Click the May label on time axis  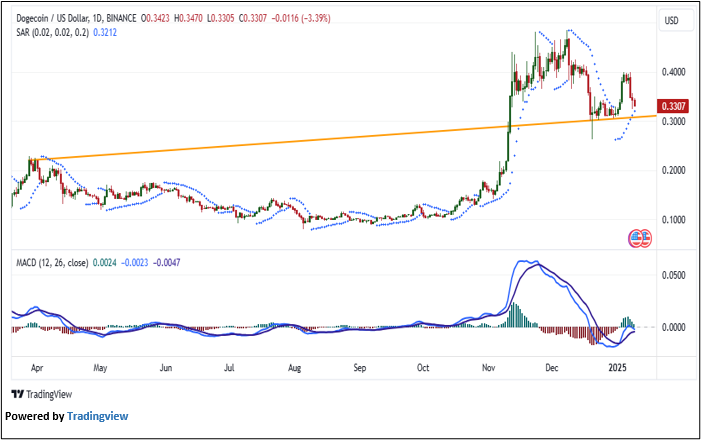tap(100, 368)
